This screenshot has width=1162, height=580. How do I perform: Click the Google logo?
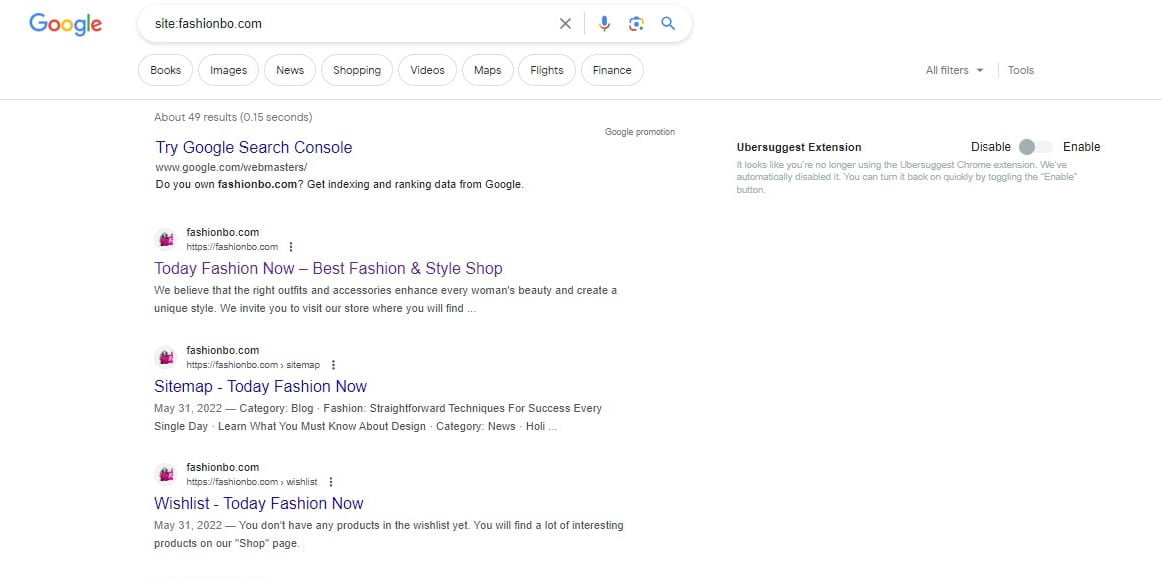coord(65,24)
